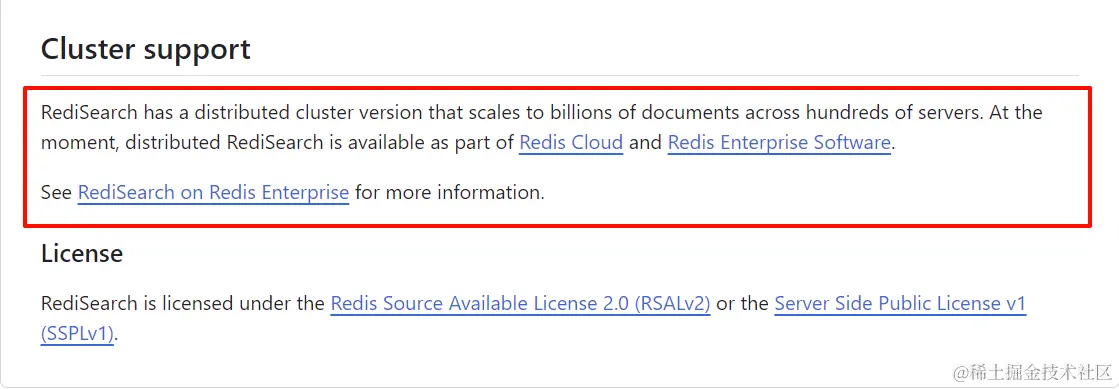Viewport: 1119px width, 389px height.
Task: Open the Redis Enterprise Software link
Action: click(779, 143)
